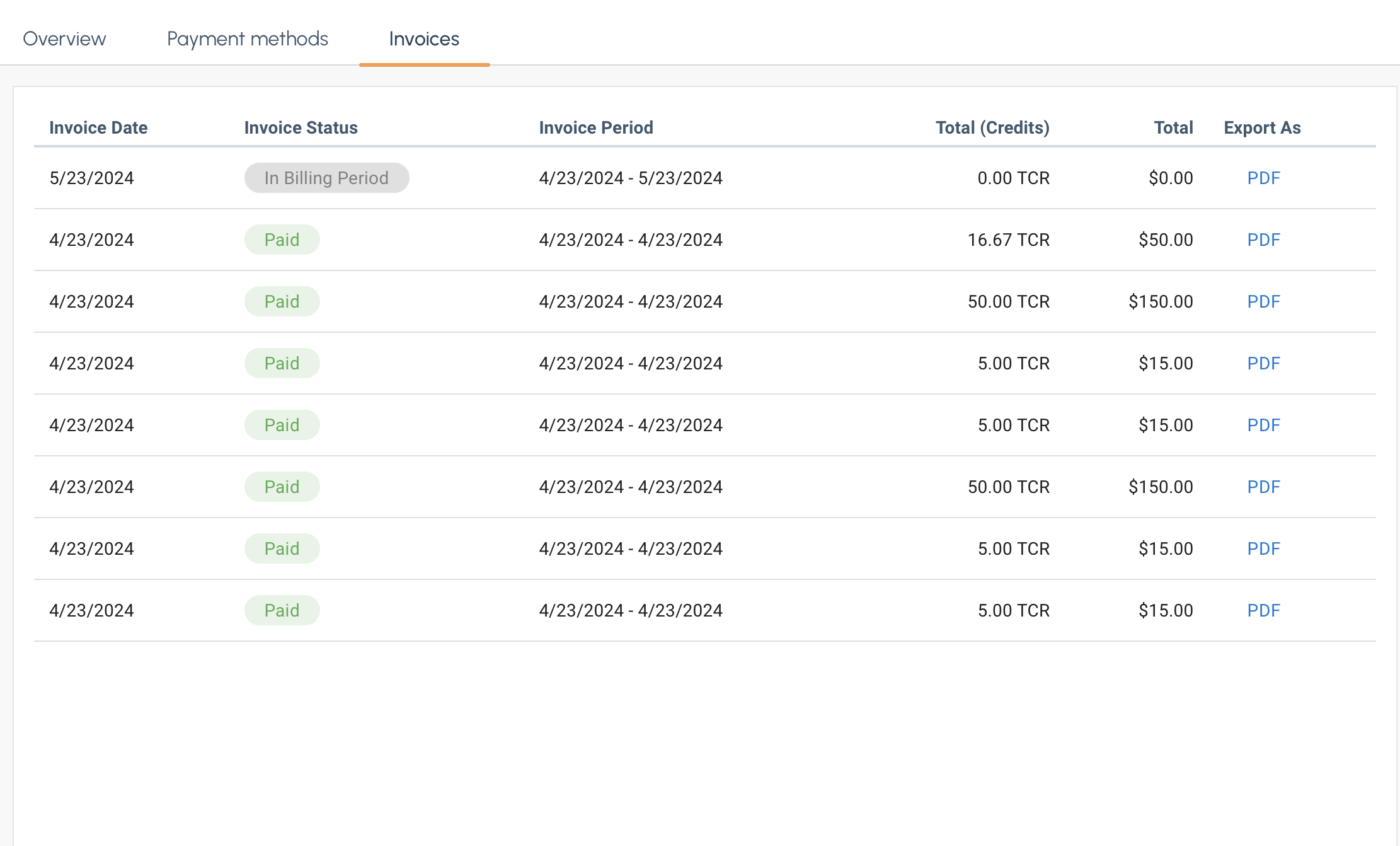
Task: Open PDF for the 16.67 TCR invoice row
Action: click(1263, 240)
